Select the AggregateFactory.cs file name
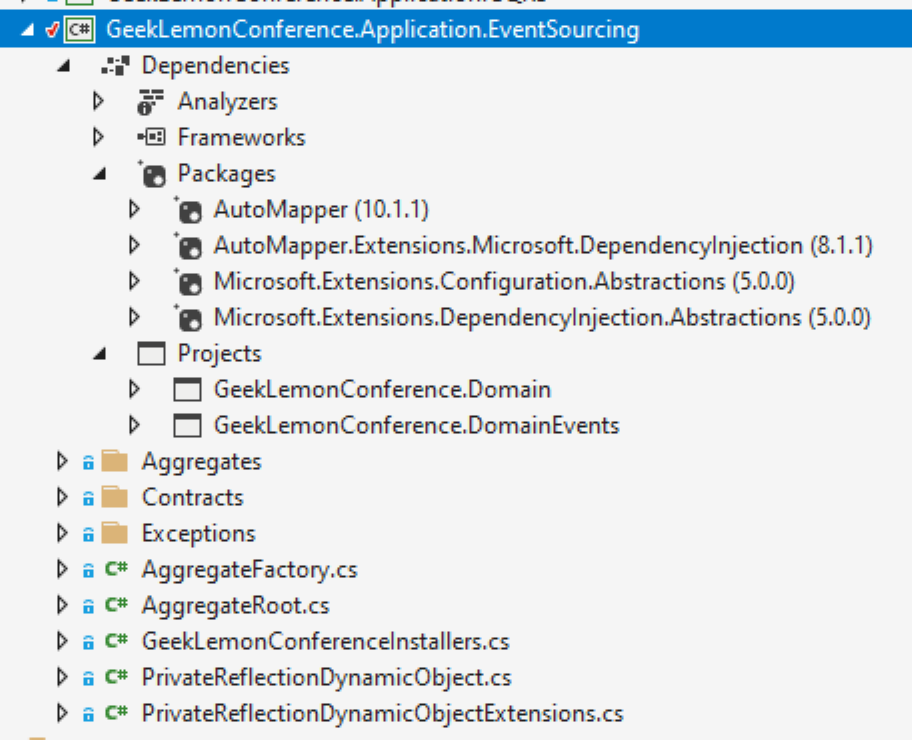This screenshot has width=912, height=740. point(250,570)
